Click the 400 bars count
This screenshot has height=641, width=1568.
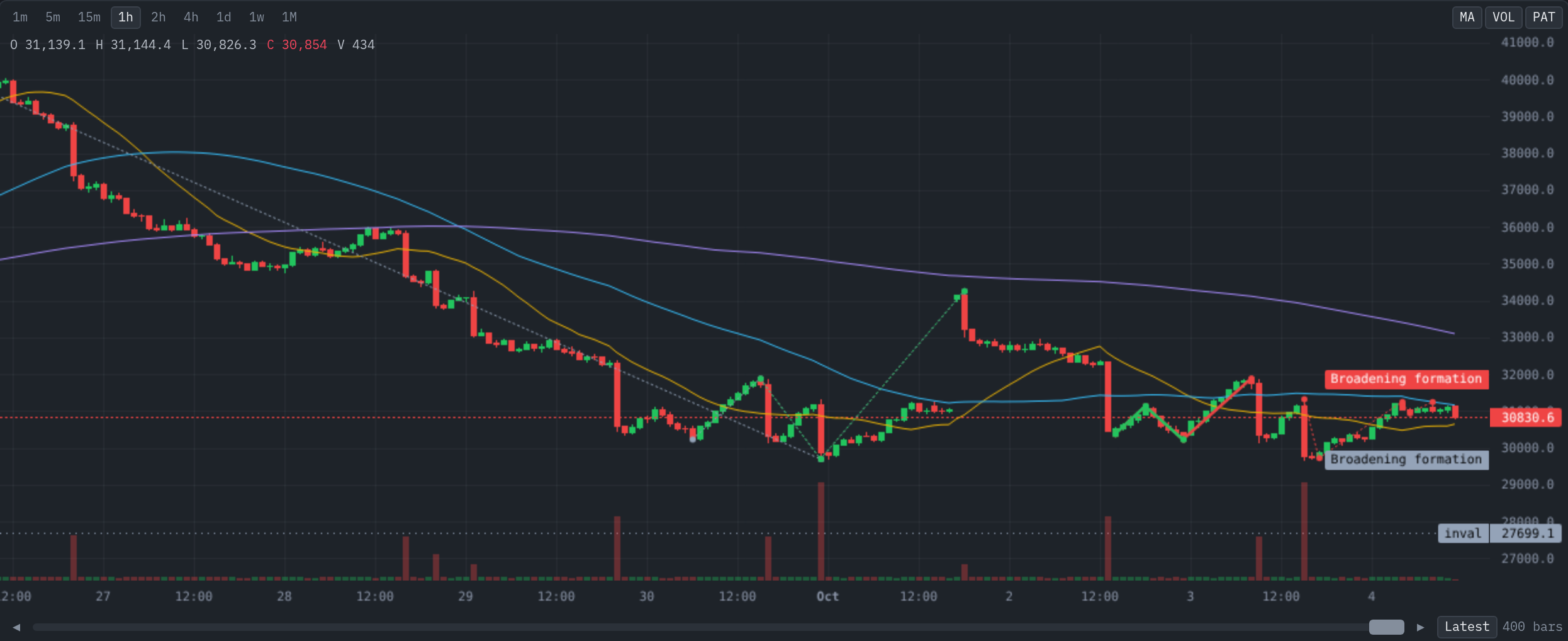pyautogui.click(x=1532, y=627)
